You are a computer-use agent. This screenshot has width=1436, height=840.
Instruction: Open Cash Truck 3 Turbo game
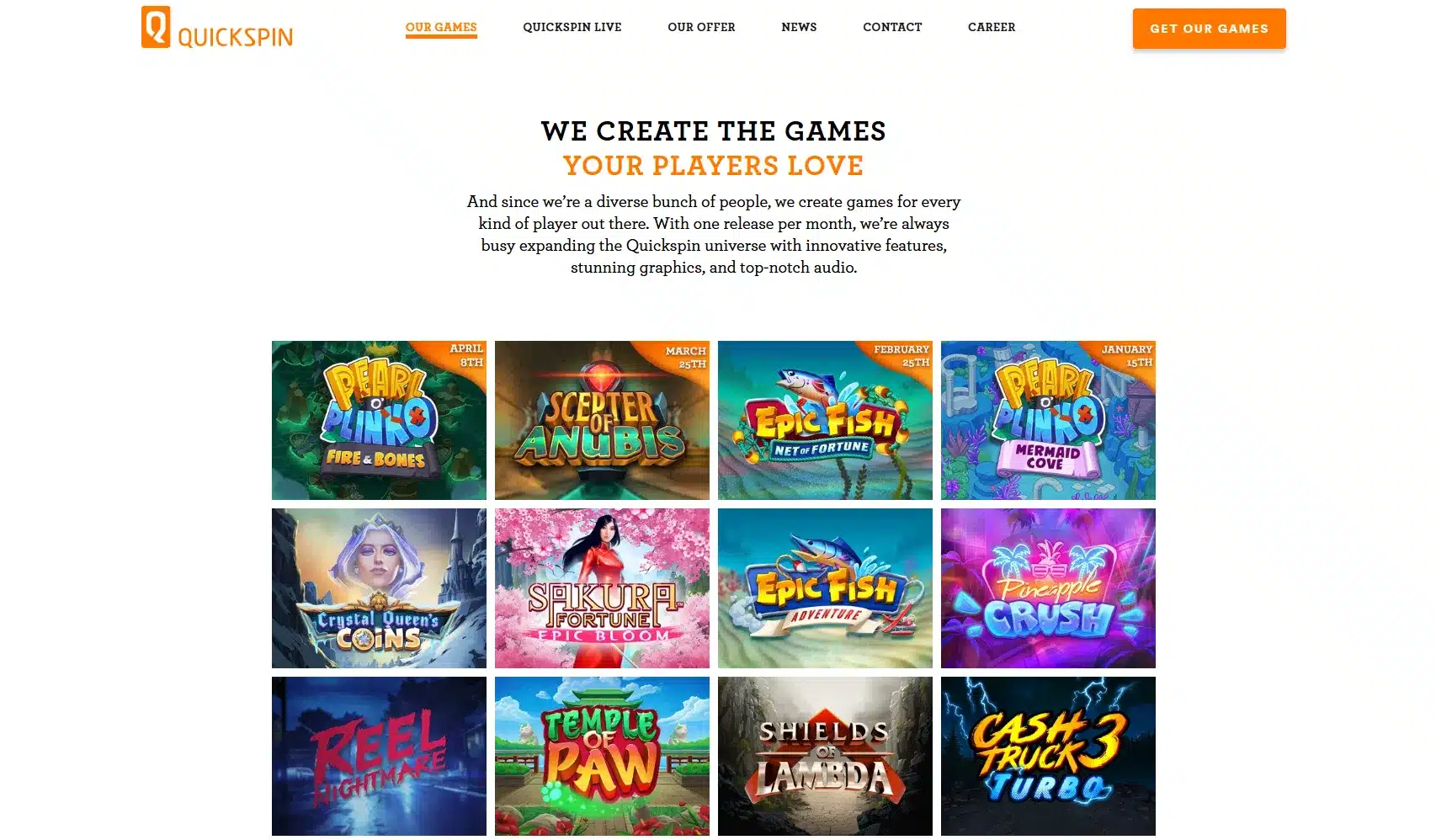click(x=1048, y=756)
